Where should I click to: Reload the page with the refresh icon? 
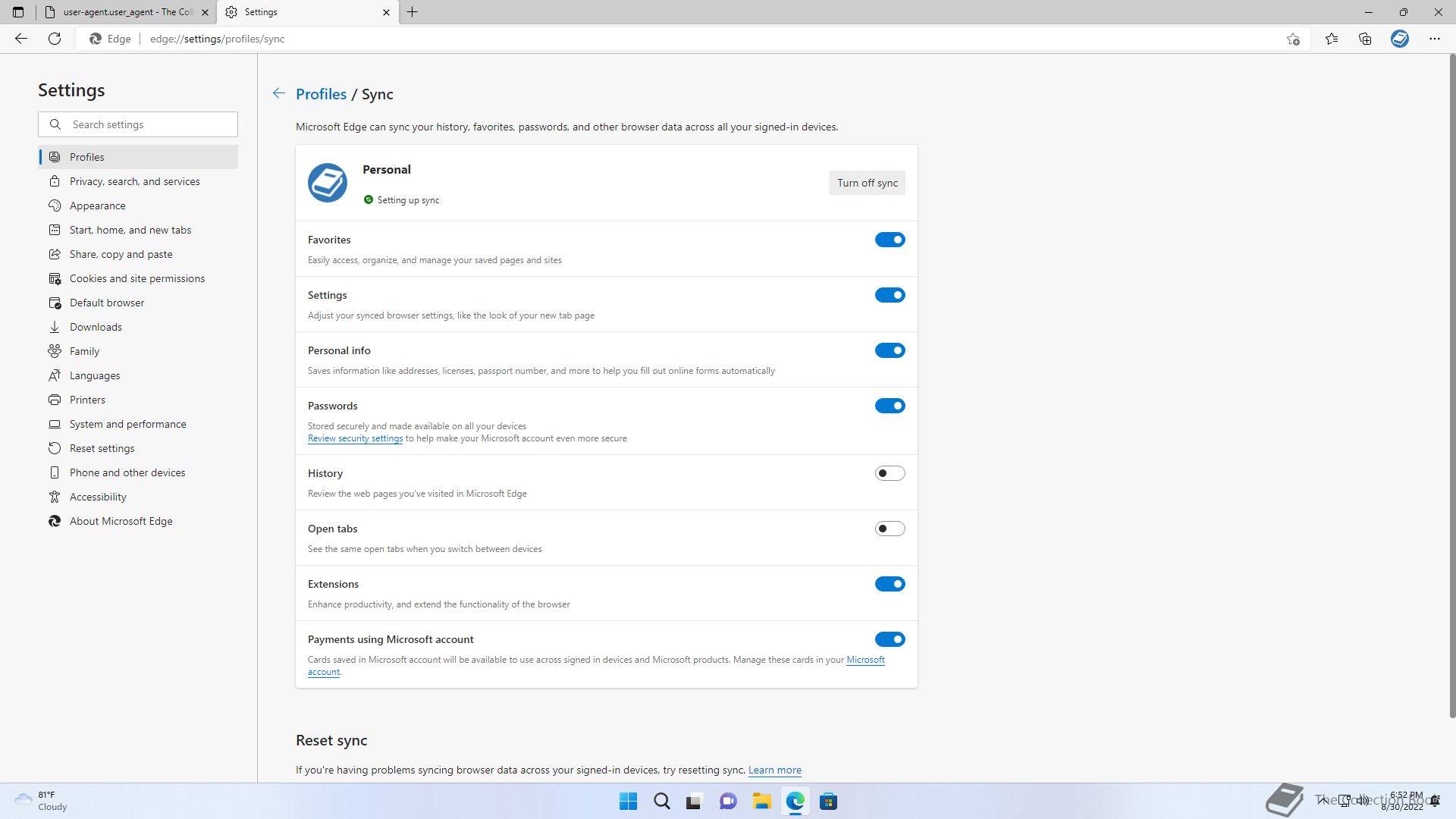(x=55, y=39)
